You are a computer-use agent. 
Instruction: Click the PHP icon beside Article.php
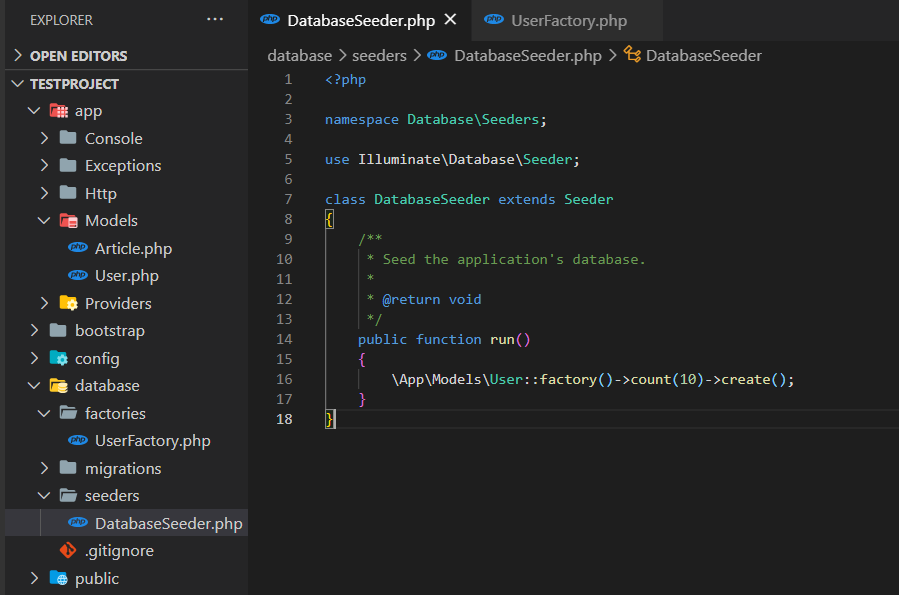click(x=77, y=248)
